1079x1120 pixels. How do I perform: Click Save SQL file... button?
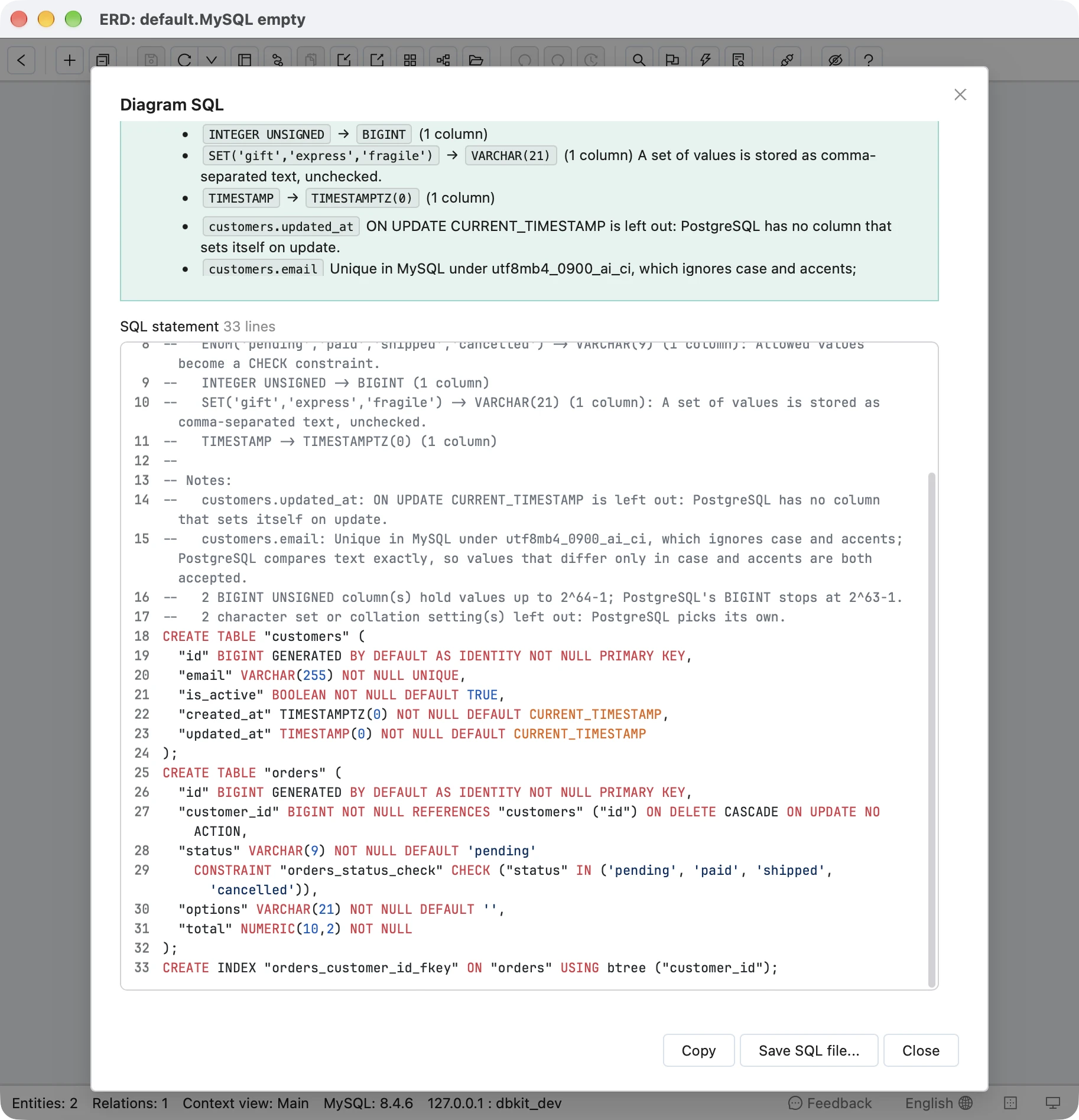(809, 1050)
